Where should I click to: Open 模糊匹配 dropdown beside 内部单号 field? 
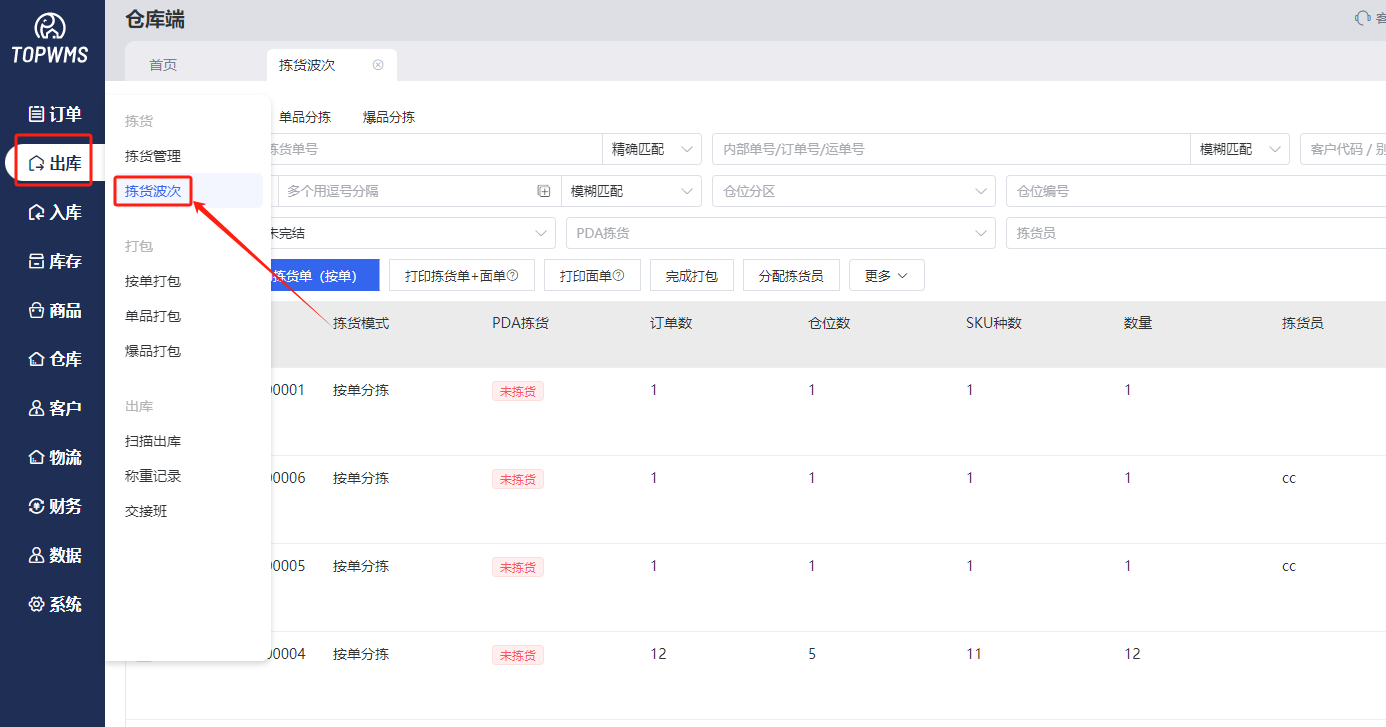[1239, 149]
